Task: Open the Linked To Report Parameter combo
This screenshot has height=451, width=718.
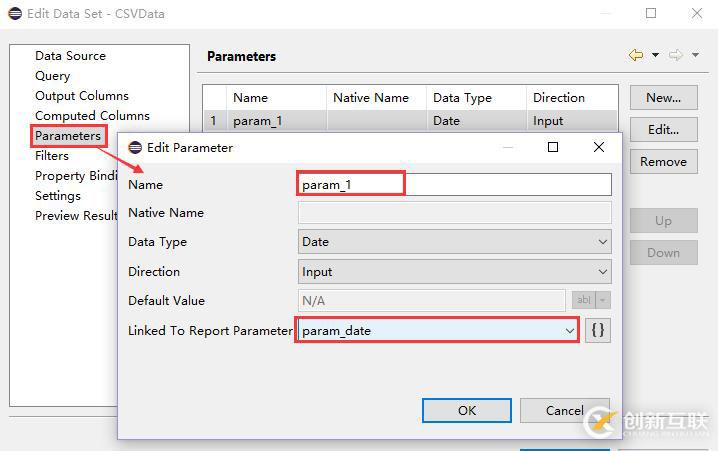Action: click(x=569, y=330)
